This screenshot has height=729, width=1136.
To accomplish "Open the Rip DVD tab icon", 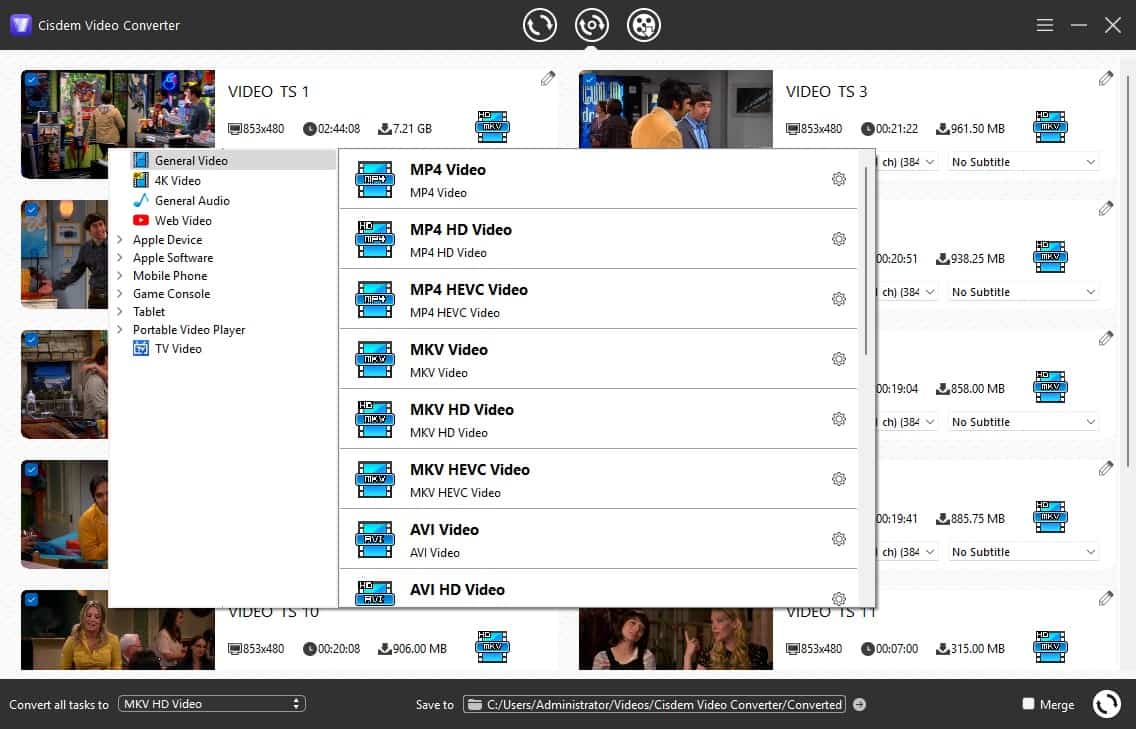I will pos(591,25).
